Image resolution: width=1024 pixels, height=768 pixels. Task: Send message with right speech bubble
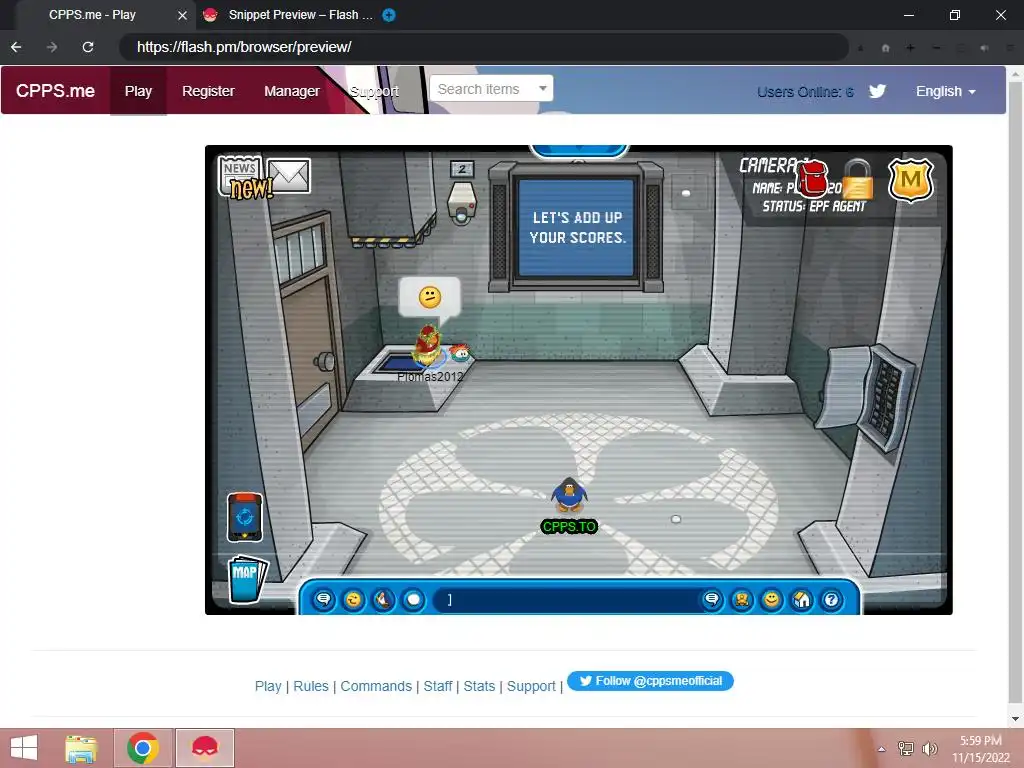coord(712,600)
